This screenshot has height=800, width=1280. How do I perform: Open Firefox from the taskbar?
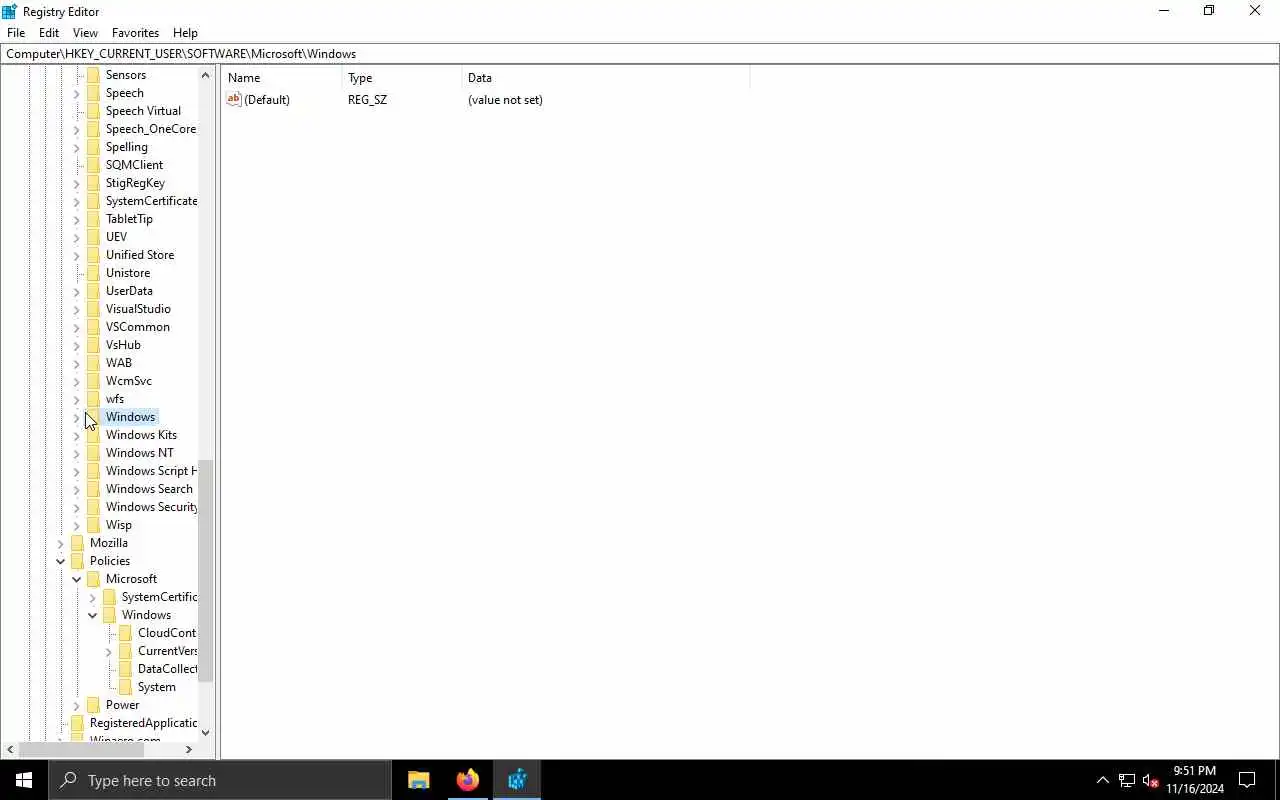(x=467, y=780)
